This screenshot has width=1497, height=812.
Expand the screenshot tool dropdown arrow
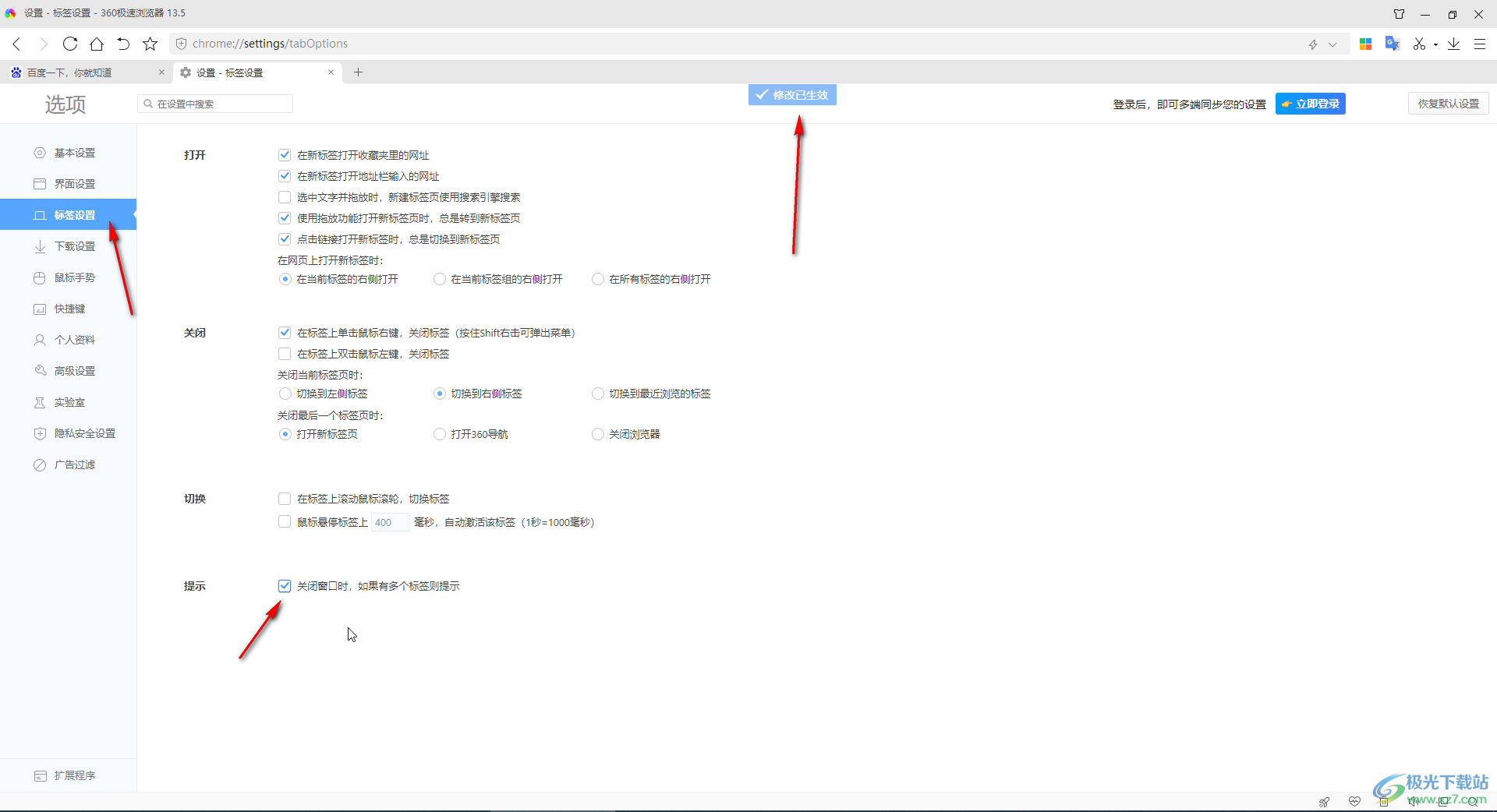point(1435,44)
